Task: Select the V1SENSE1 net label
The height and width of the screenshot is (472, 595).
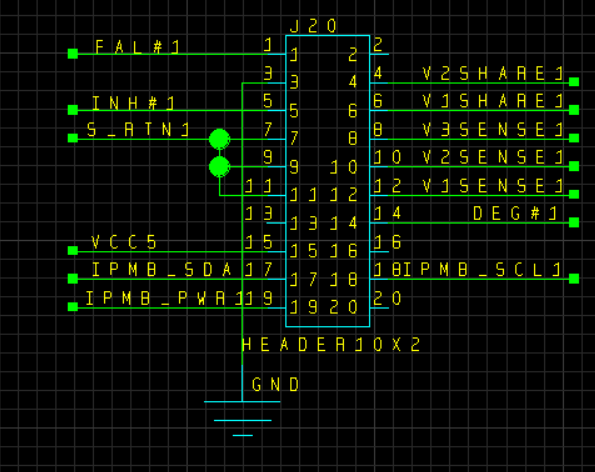Action: (493, 186)
